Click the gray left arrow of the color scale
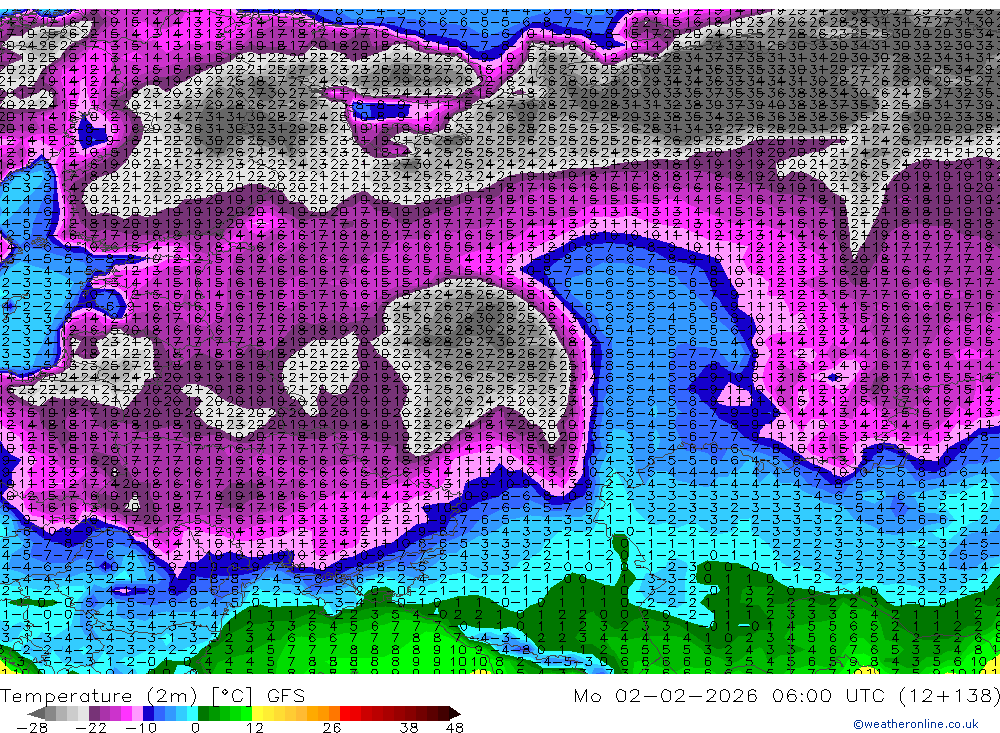This screenshot has width=1000, height=733. point(36,714)
